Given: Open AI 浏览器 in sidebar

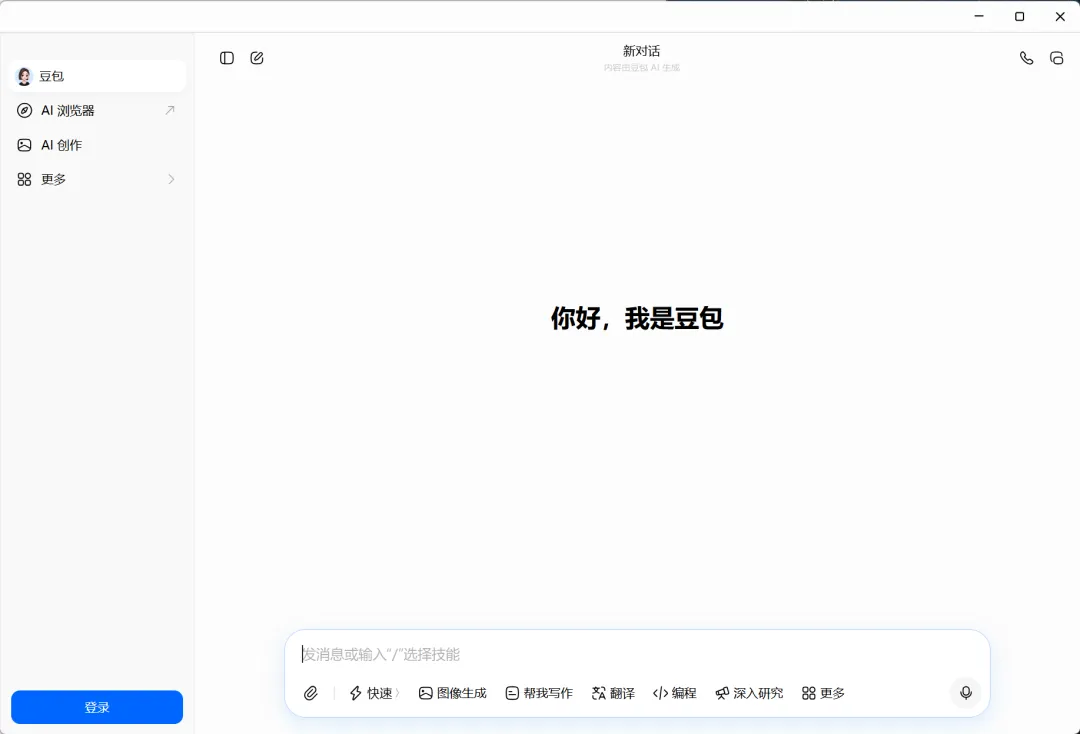Looking at the screenshot, I should pos(98,110).
